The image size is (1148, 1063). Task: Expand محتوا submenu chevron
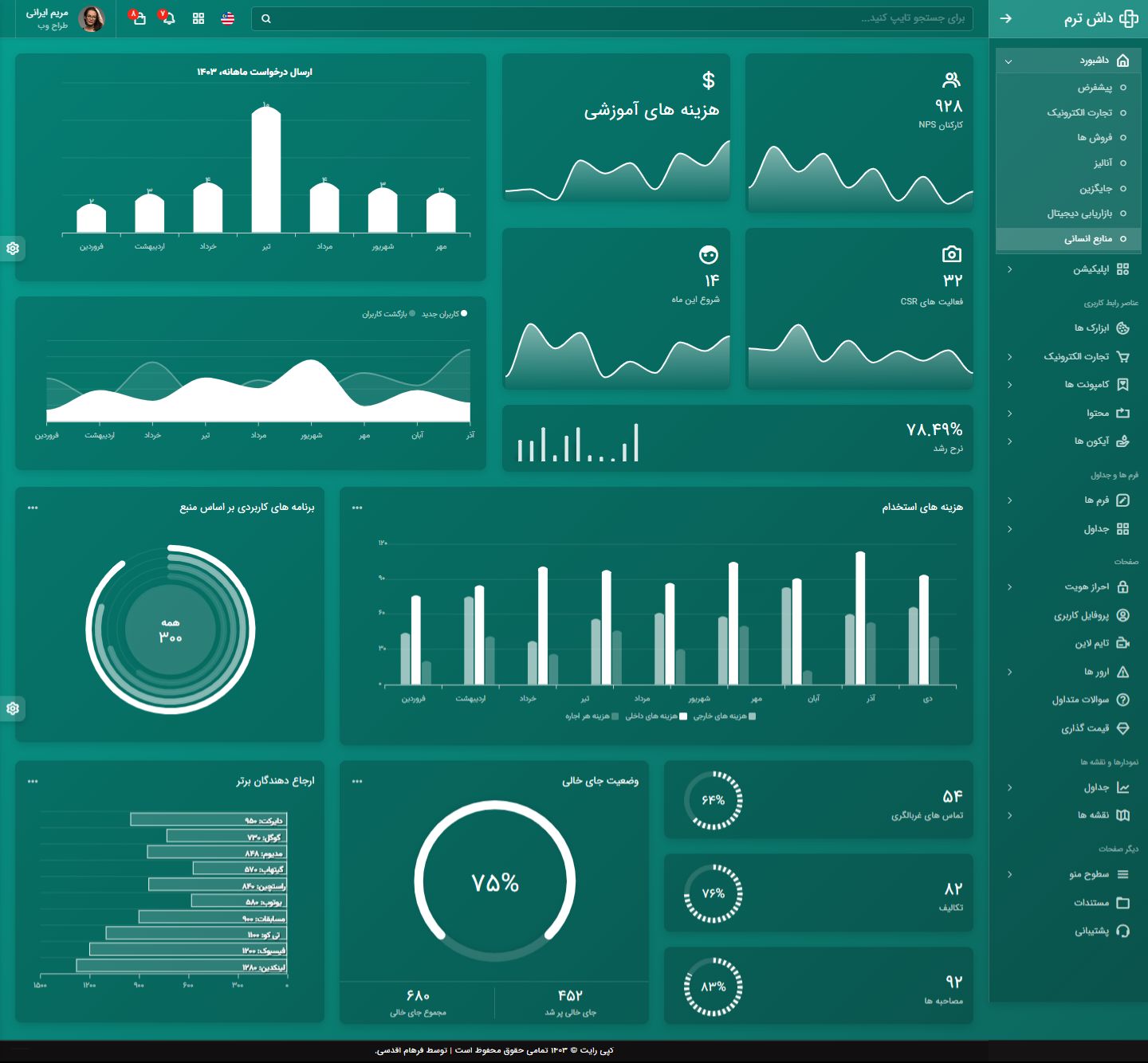(1009, 414)
